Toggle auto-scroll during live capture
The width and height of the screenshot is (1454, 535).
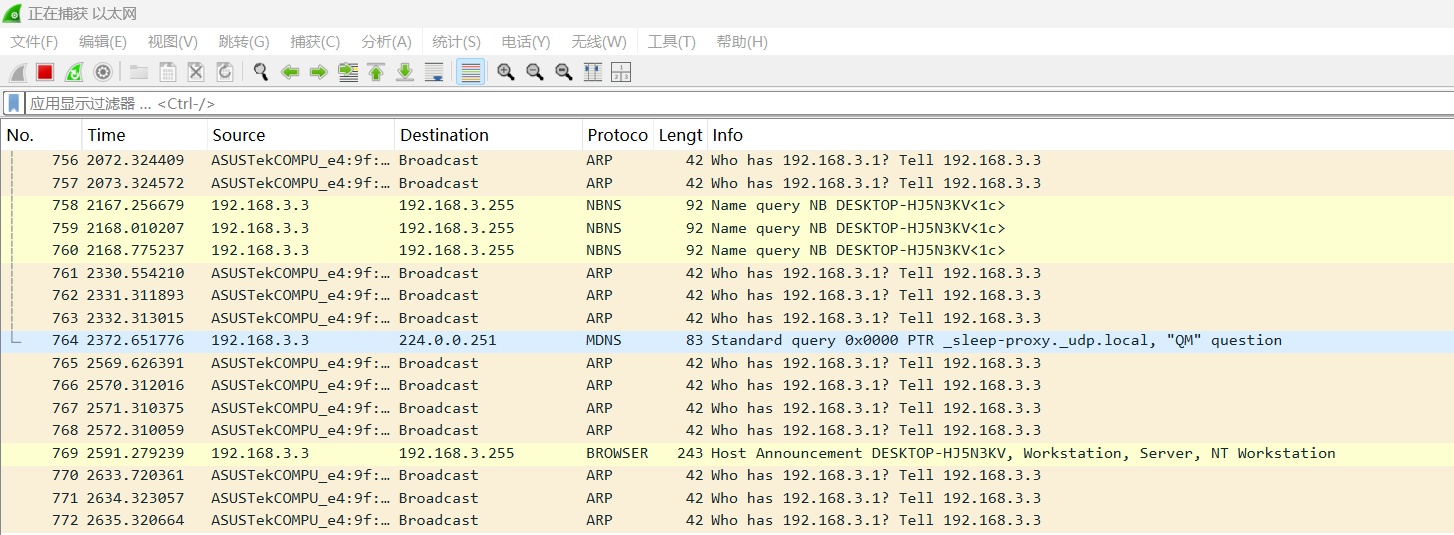[434, 72]
